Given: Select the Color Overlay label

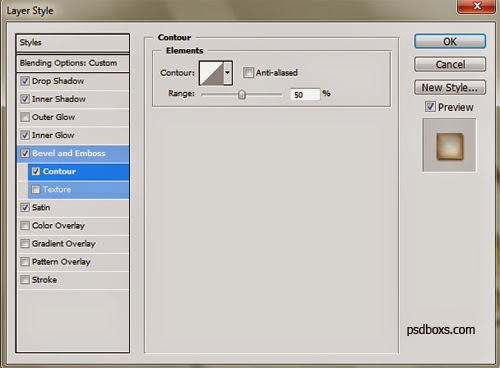Looking at the screenshot, I should [58, 225].
